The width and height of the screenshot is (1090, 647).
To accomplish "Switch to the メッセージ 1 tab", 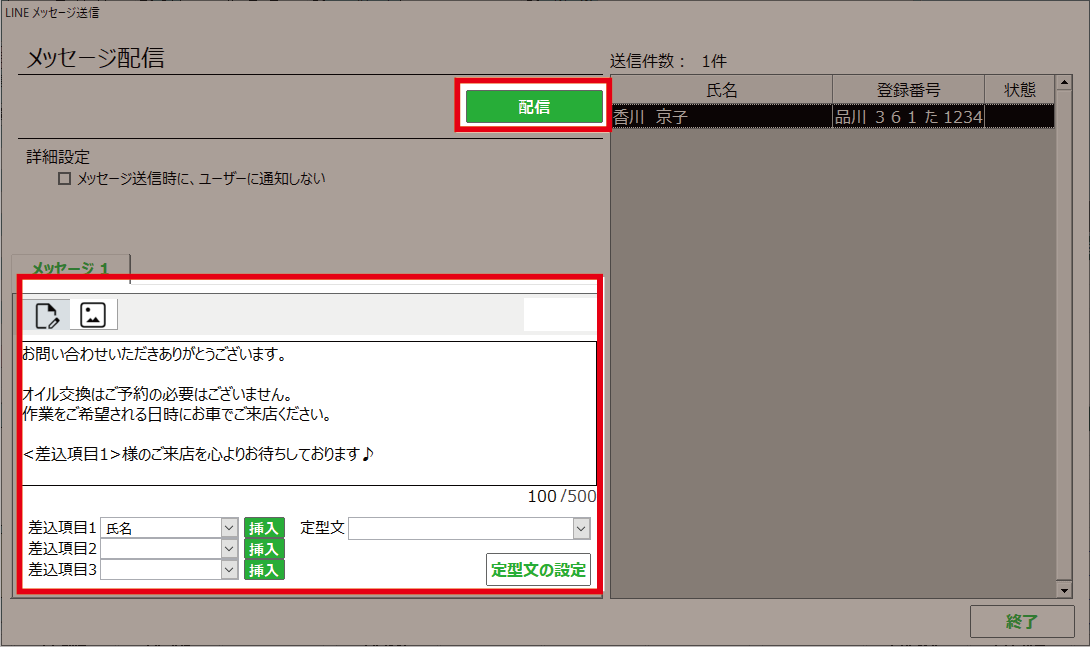I will (x=70, y=268).
